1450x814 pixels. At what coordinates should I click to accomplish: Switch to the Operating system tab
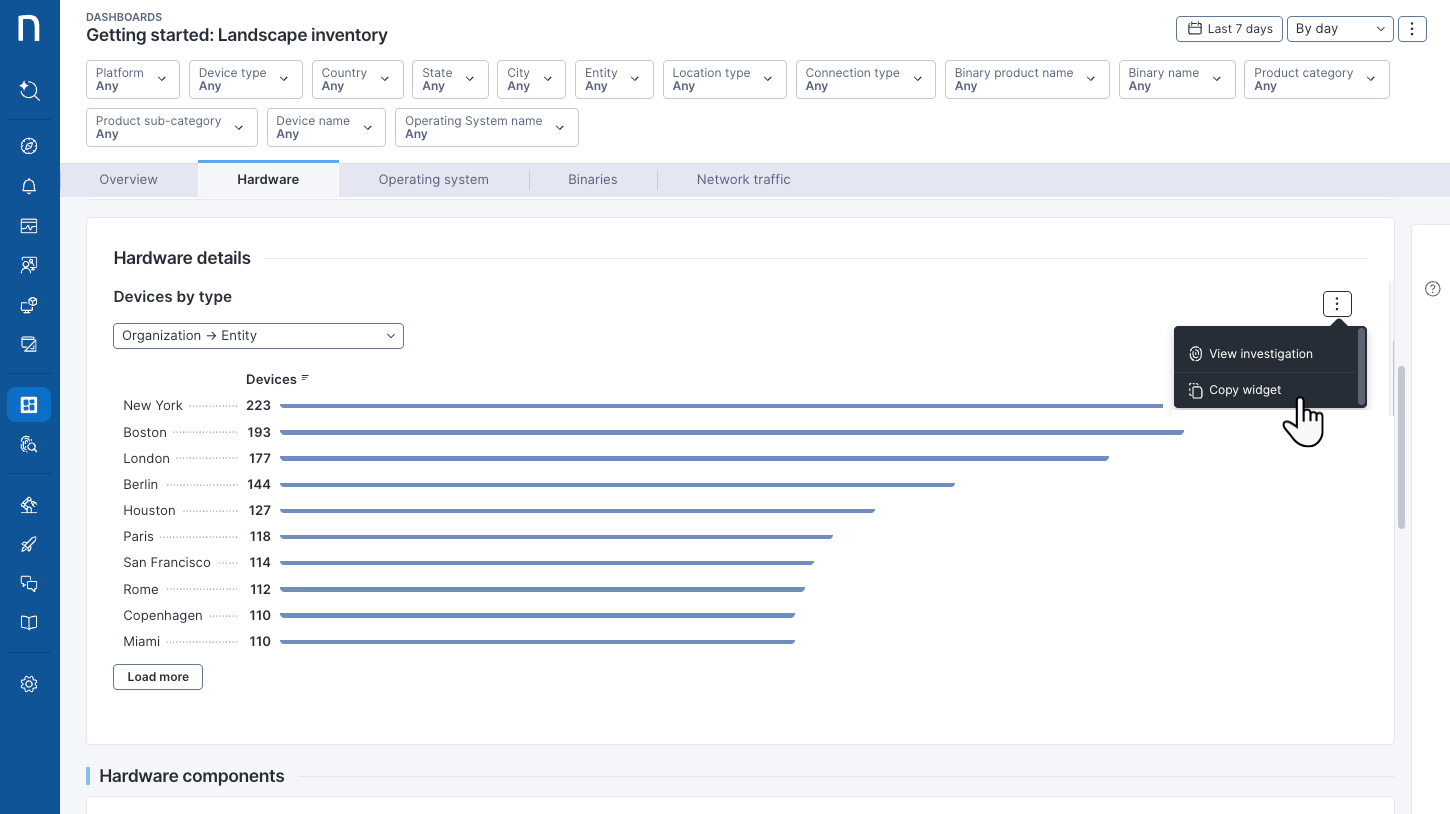pos(433,180)
